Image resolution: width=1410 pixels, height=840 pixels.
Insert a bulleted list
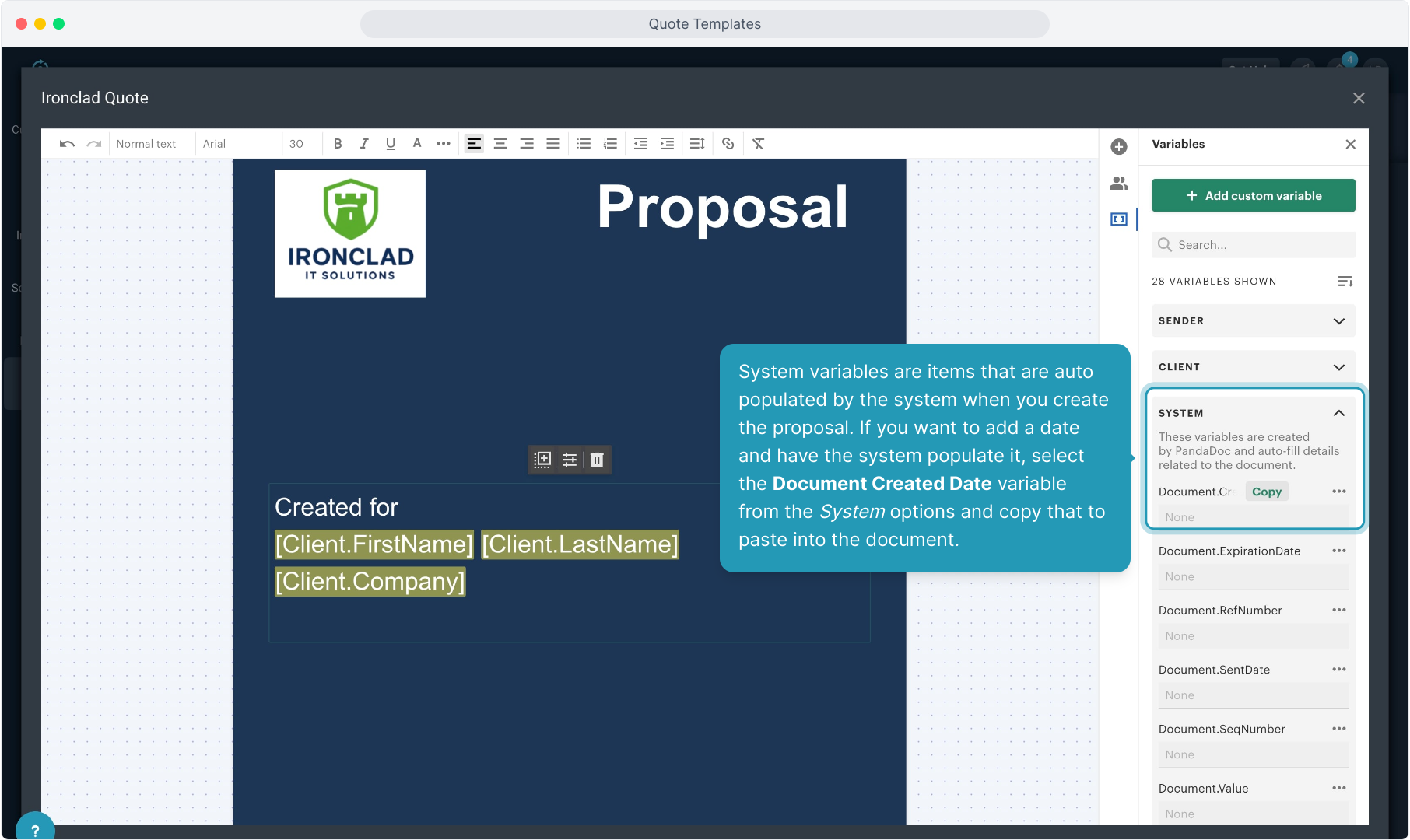pos(584,144)
